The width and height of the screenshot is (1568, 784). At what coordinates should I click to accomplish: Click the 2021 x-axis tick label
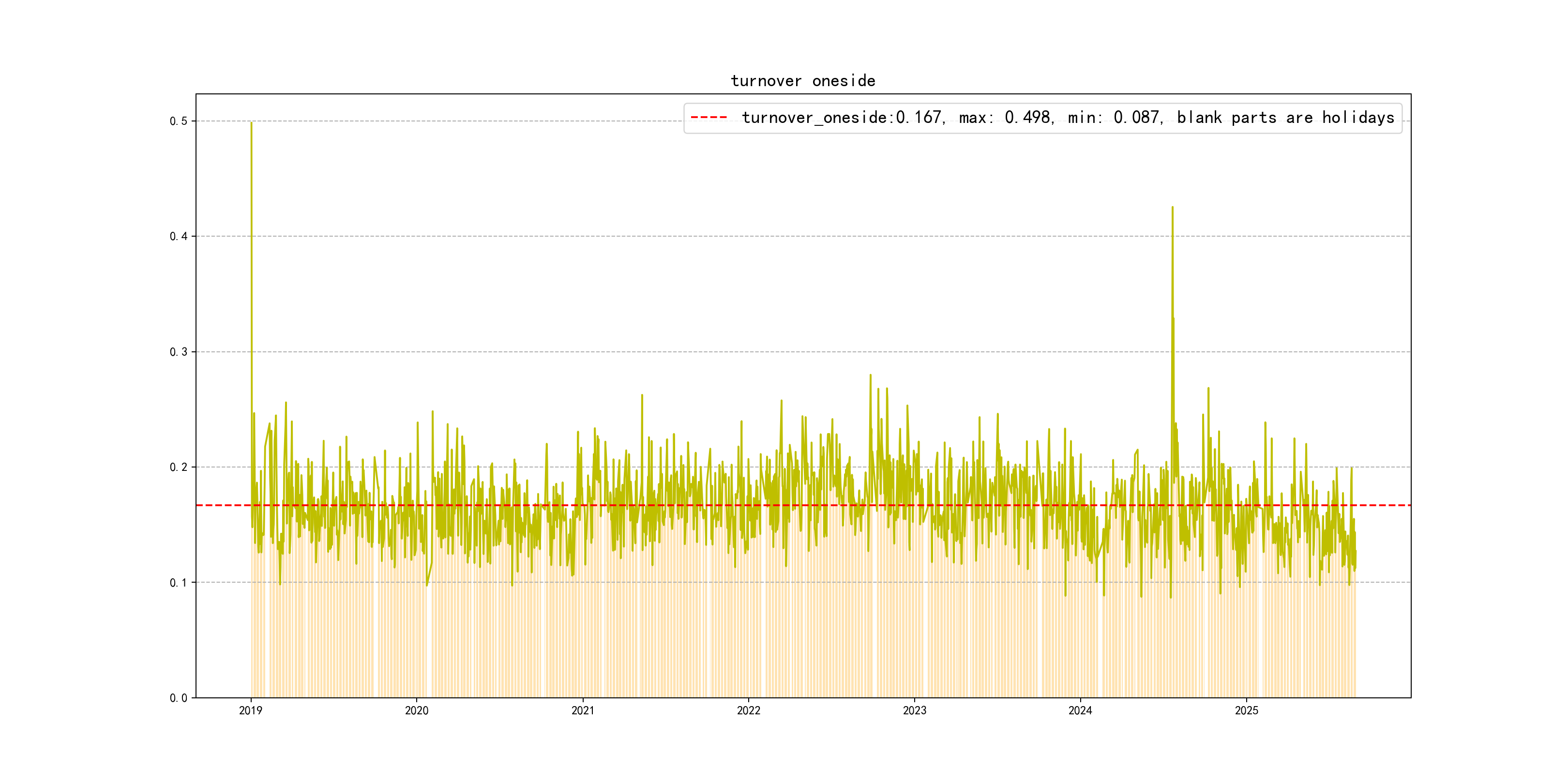pyautogui.click(x=583, y=710)
